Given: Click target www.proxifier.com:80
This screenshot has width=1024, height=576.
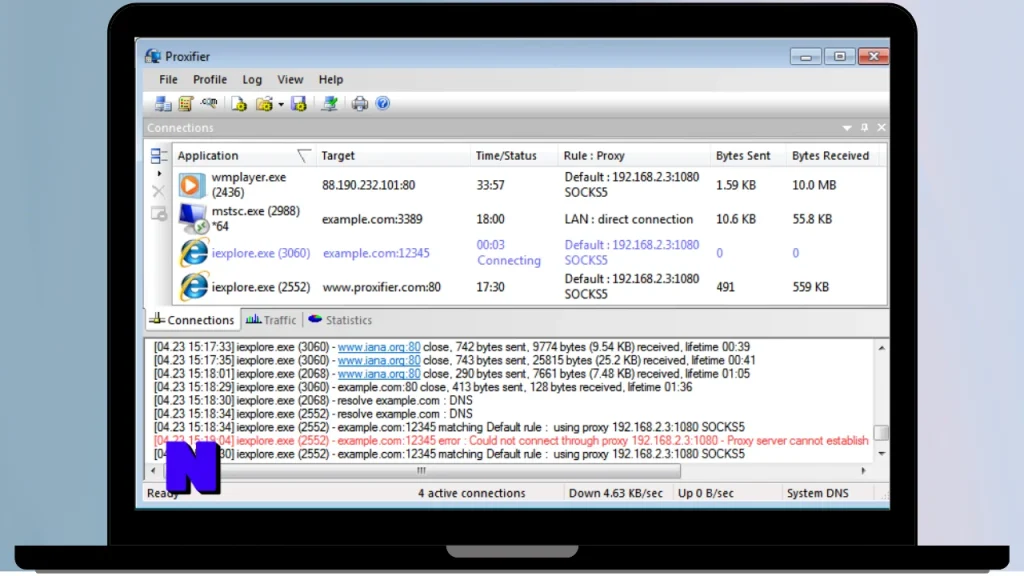Looking at the screenshot, I should pyautogui.click(x=381, y=287).
